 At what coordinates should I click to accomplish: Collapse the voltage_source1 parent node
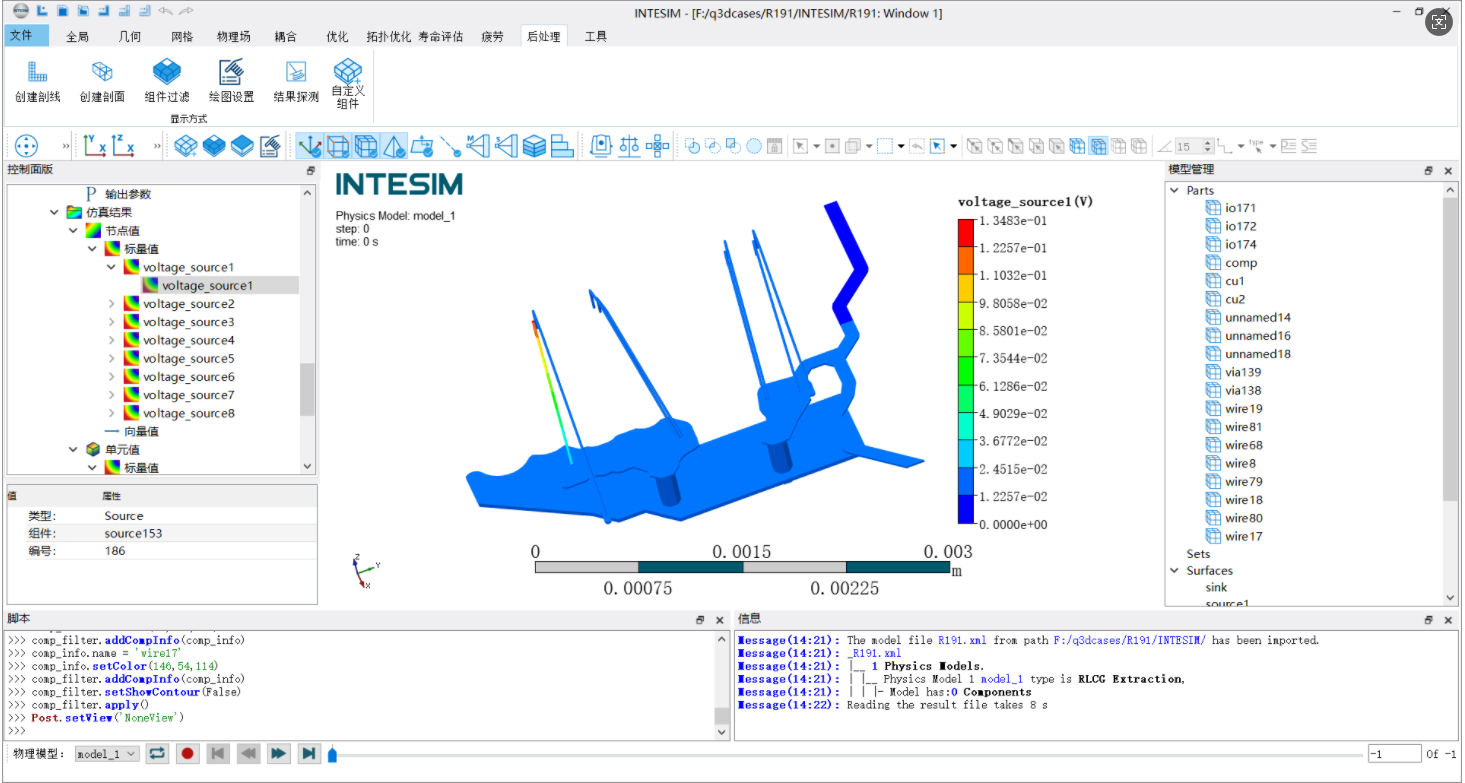(111, 267)
